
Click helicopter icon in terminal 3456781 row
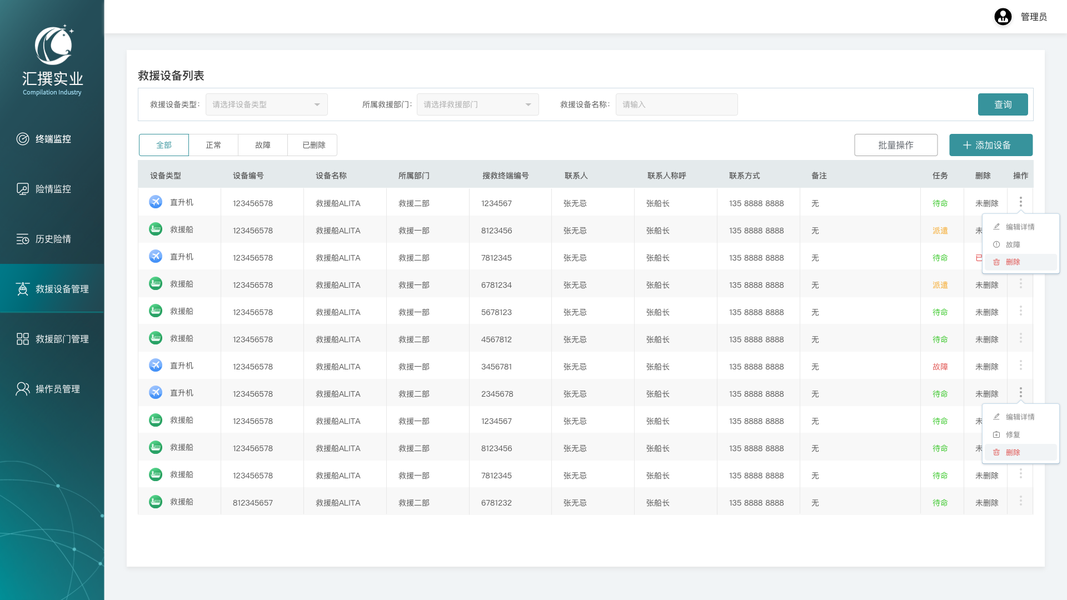pos(156,365)
